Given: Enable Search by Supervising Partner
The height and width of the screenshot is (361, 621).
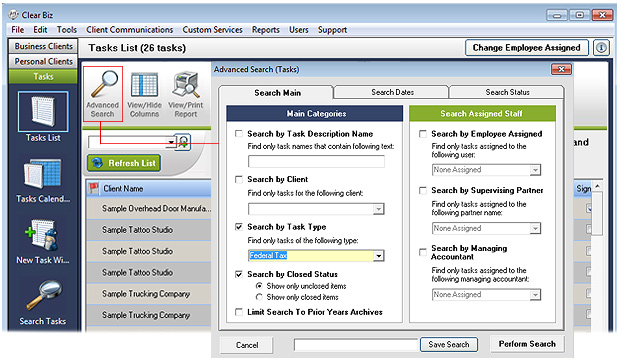Looking at the screenshot, I should click(423, 190).
